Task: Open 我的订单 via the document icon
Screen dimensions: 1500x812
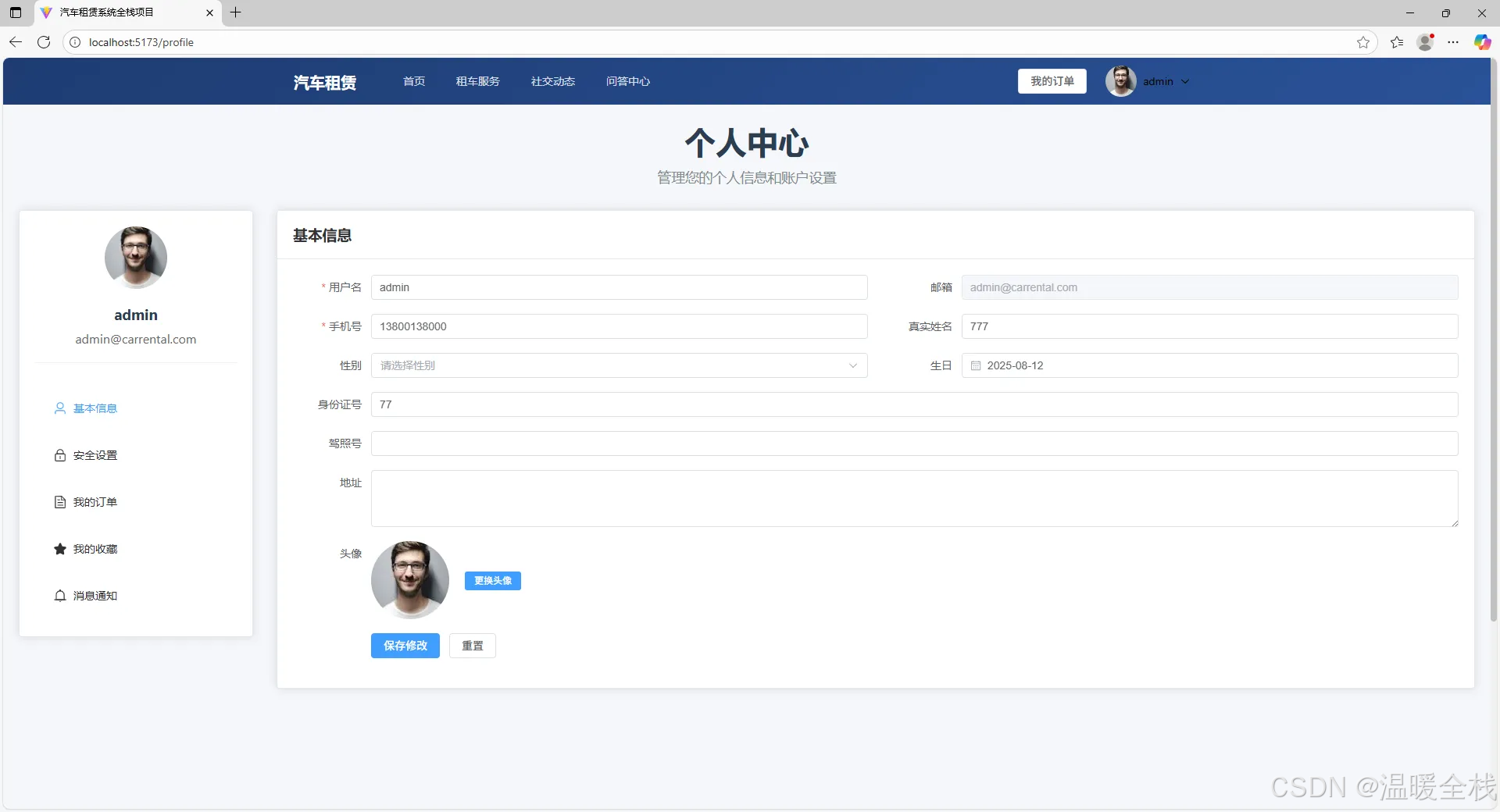Action: click(61, 502)
